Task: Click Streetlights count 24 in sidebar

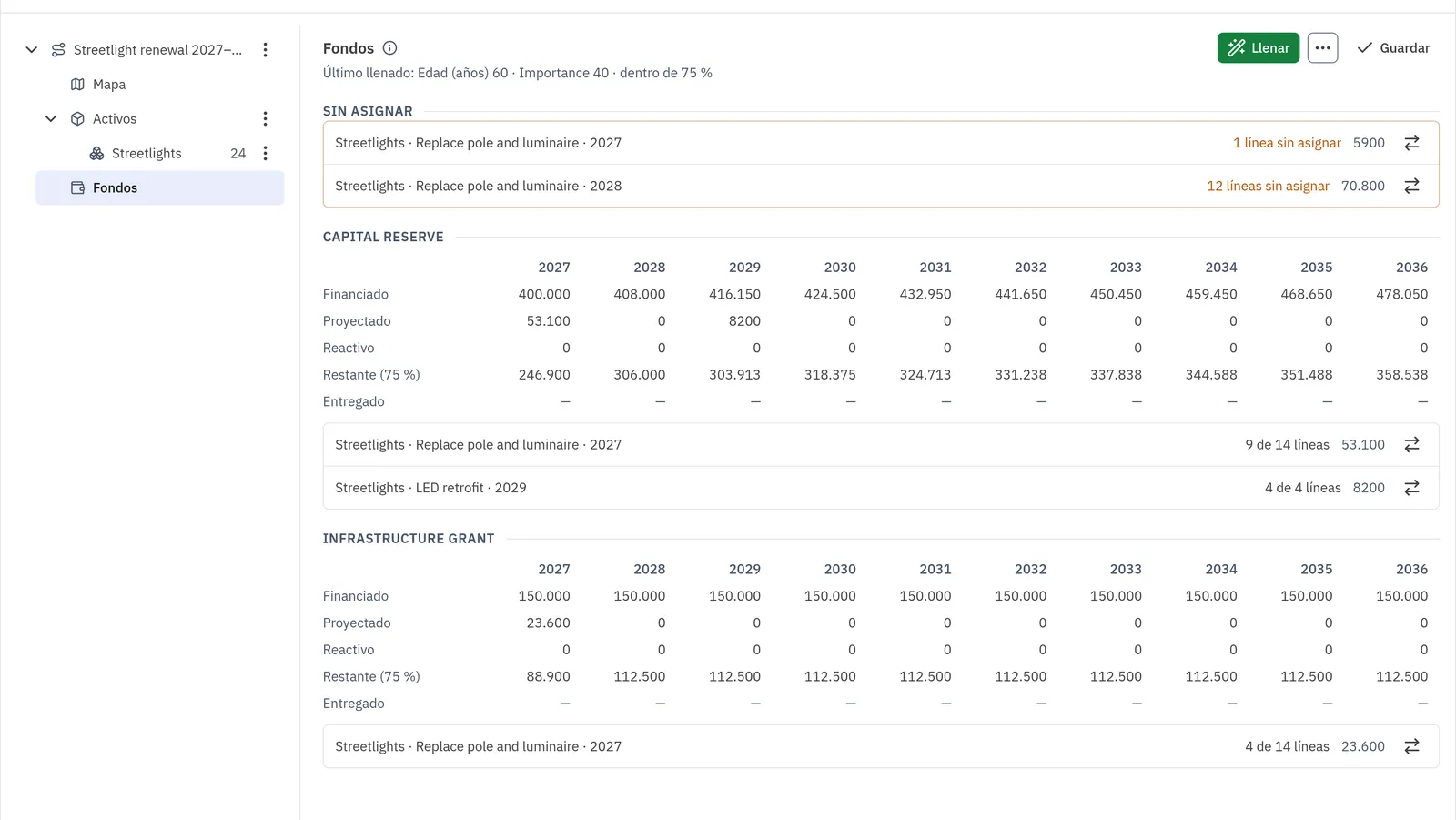Action: coord(238,154)
